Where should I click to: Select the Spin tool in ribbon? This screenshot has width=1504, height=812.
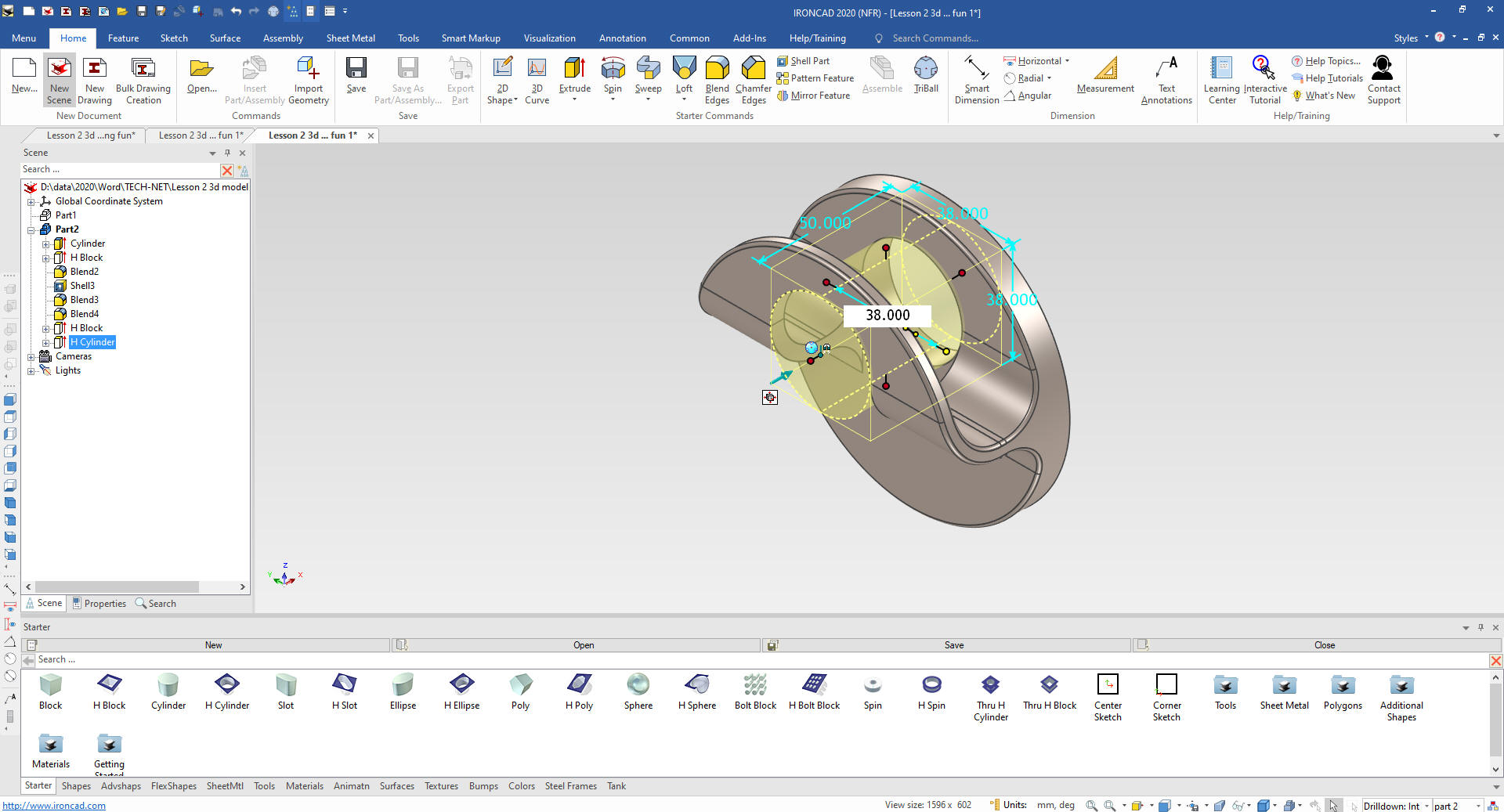[613, 70]
